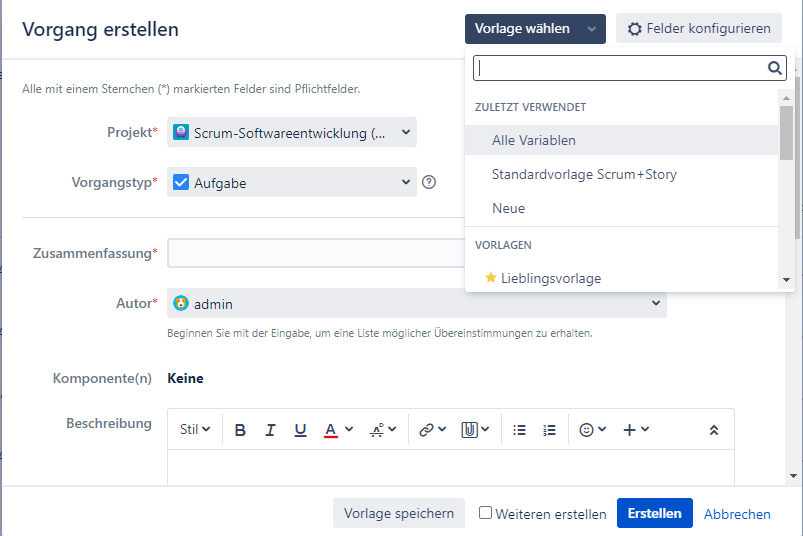Click the 'Erstellen' button
The image size is (803, 536).
point(654,513)
